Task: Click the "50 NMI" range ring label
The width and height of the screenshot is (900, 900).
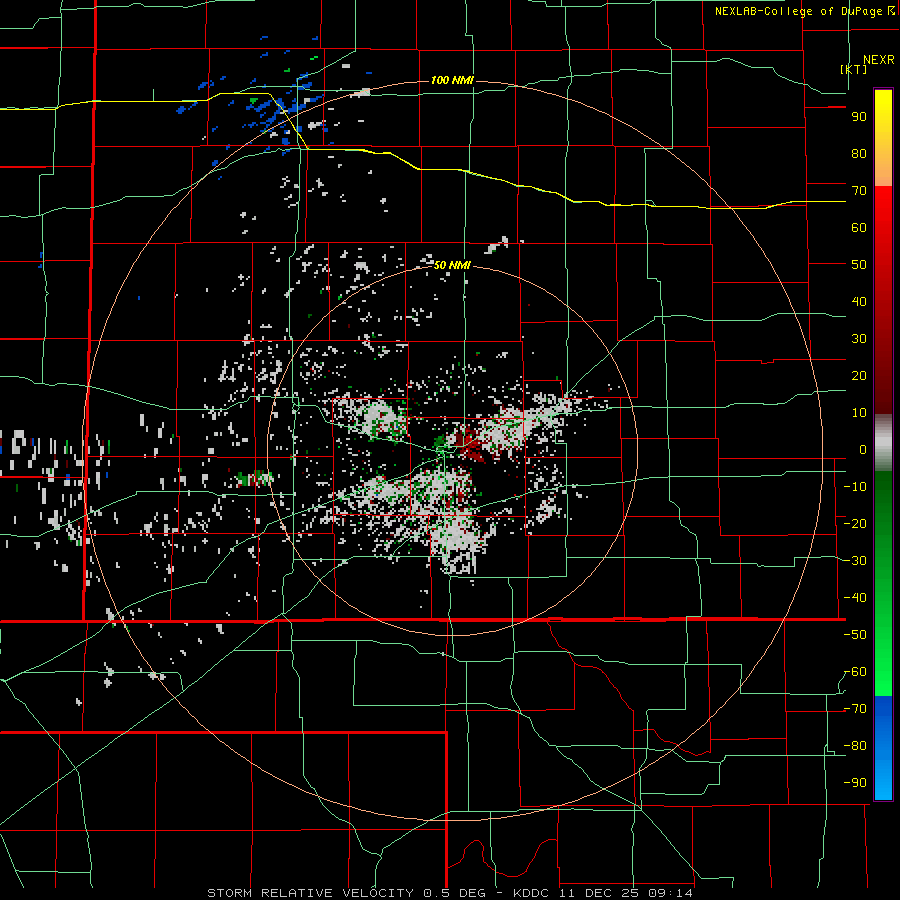Action: (x=452, y=265)
